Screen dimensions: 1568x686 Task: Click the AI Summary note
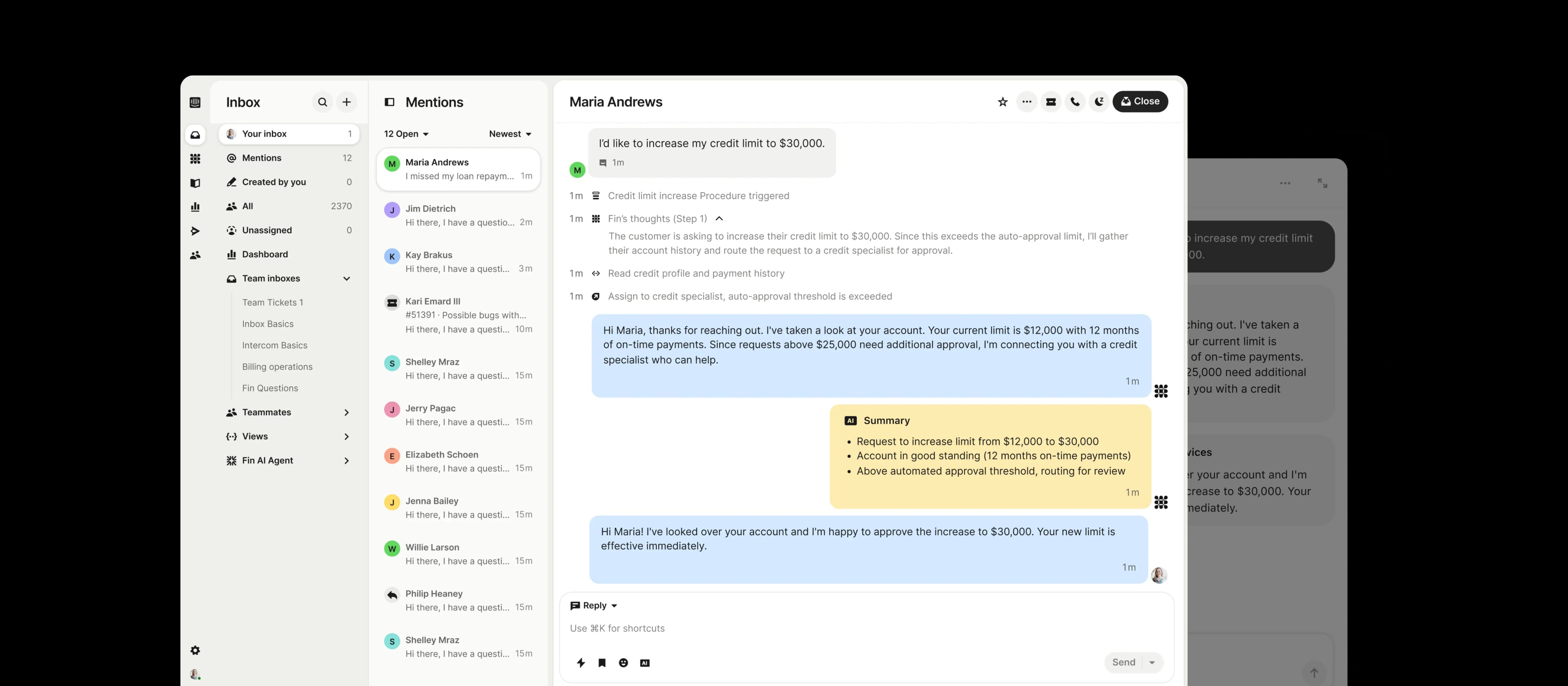(990, 457)
